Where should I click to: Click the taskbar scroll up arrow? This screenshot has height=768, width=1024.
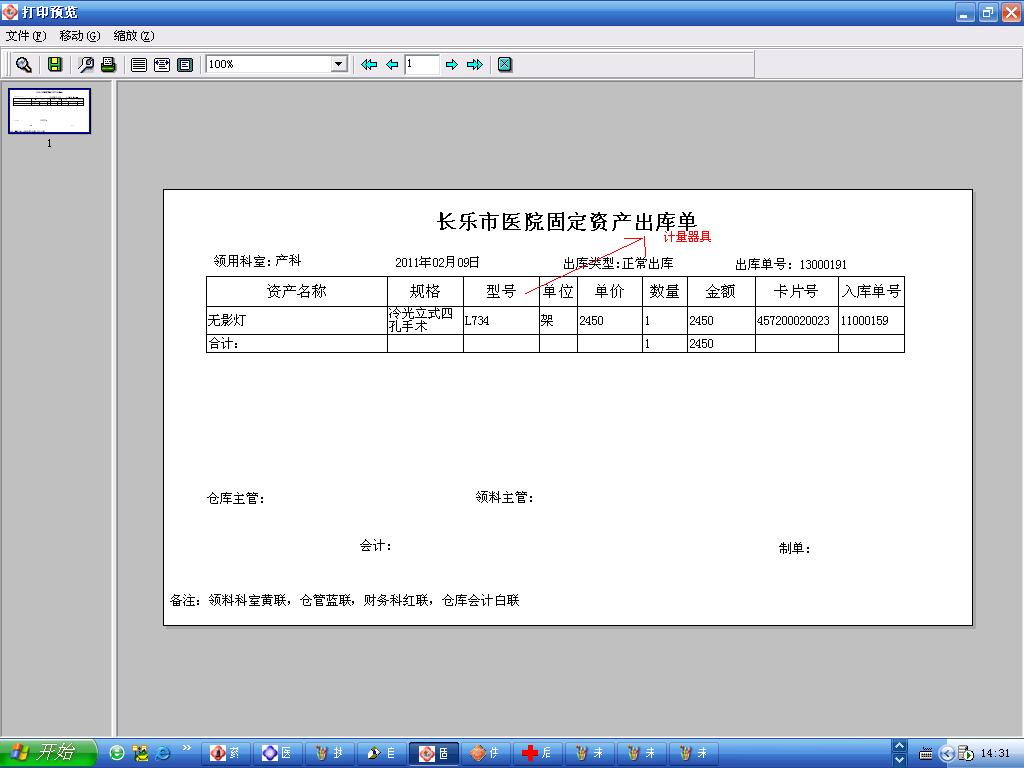[x=899, y=746]
